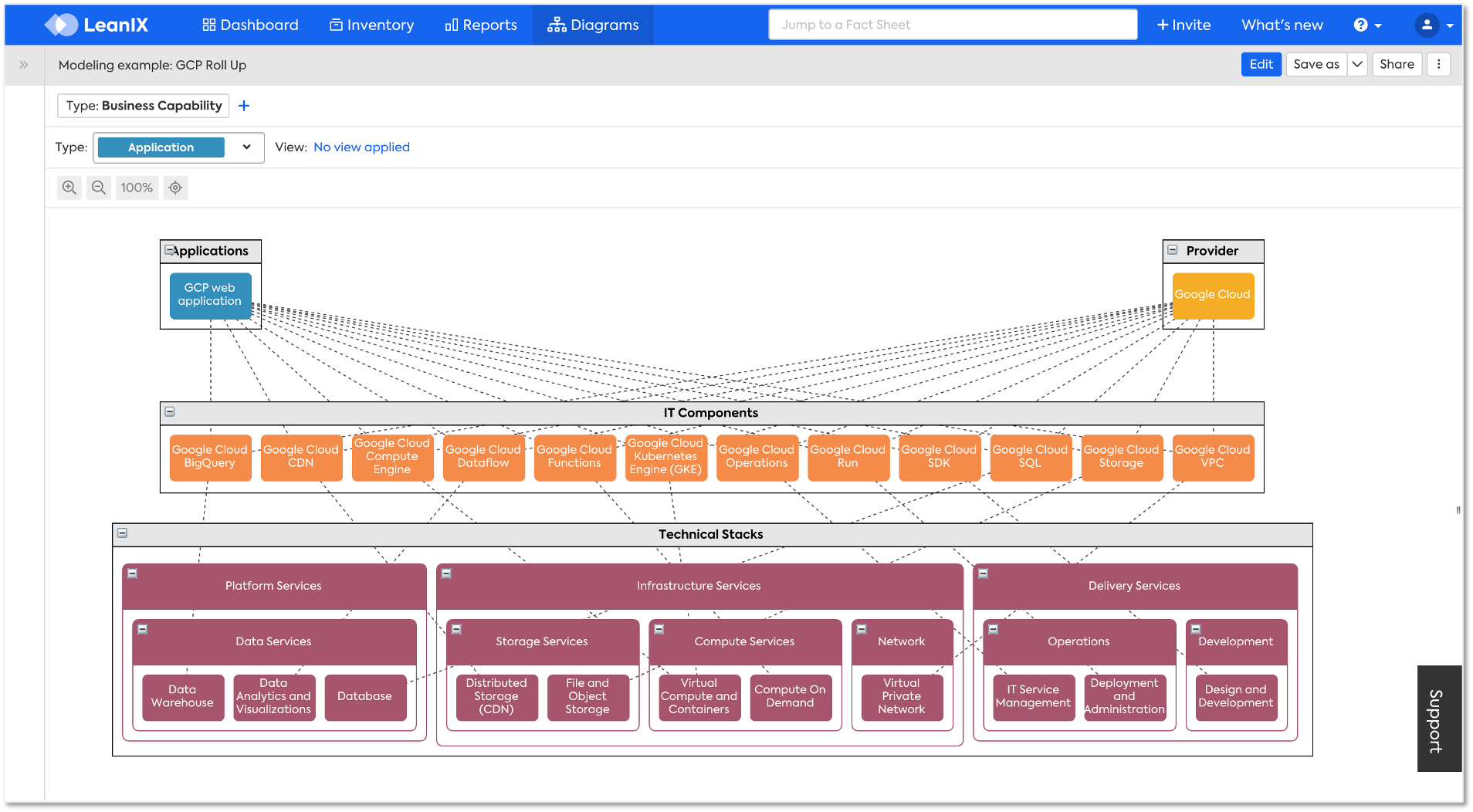Click the LeanIX logo
Image resolution: width=1473 pixels, height=812 pixels.
pos(96,25)
